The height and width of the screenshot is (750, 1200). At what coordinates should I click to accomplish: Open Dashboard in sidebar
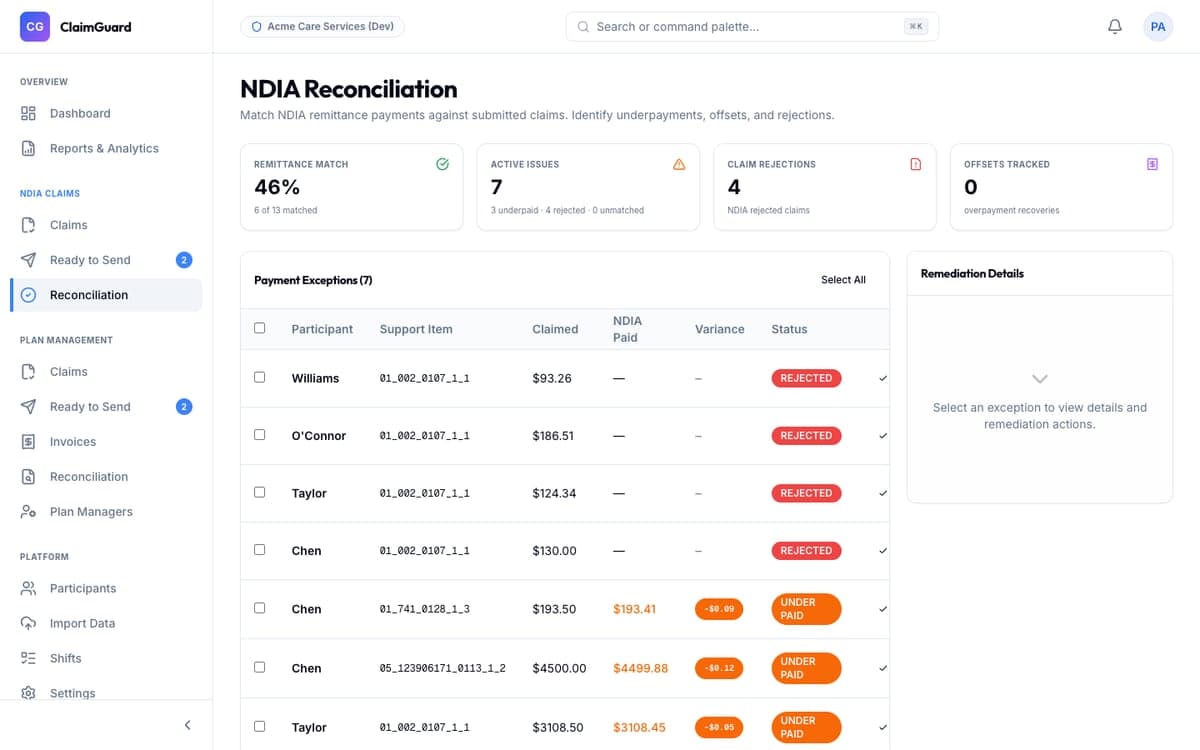pyautogui.click(x=106, y=113)
